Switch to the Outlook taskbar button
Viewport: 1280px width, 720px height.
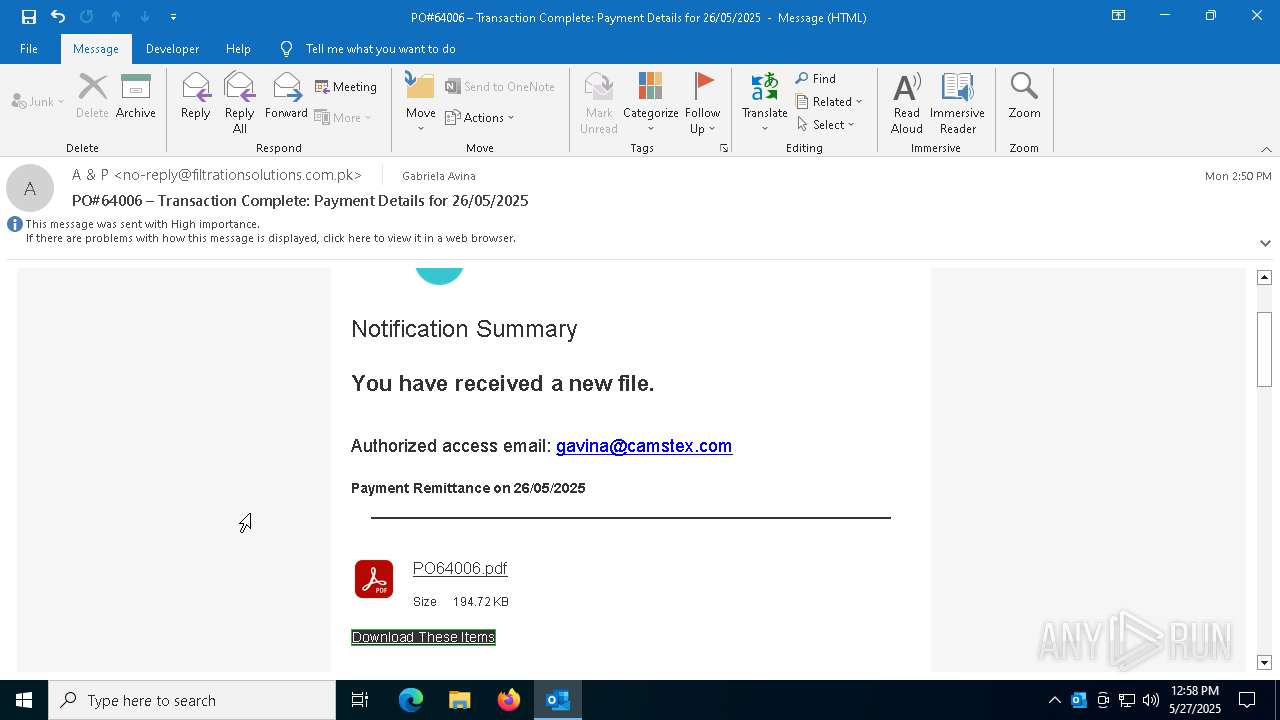pos(558,700)
